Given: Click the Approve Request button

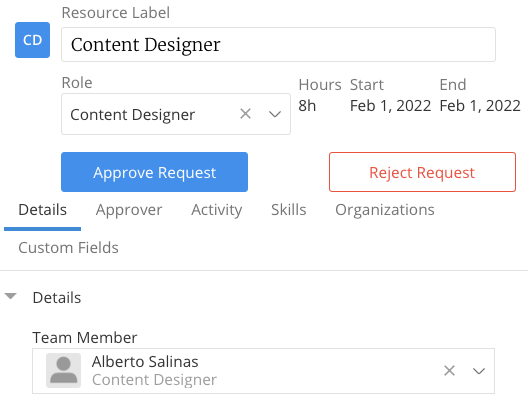Looking at the screenshot, I should (x=154, y=172).
